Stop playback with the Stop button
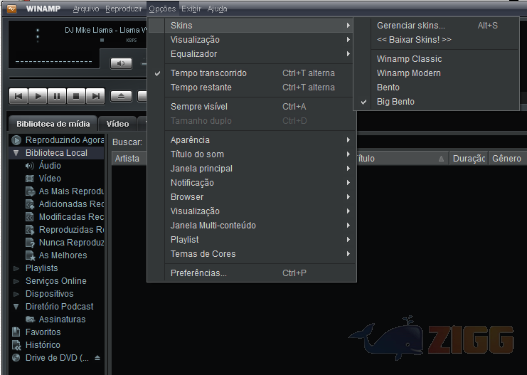The width and height of the screenshot is (527, 375). pyautogui.click(x=76, y=96)
